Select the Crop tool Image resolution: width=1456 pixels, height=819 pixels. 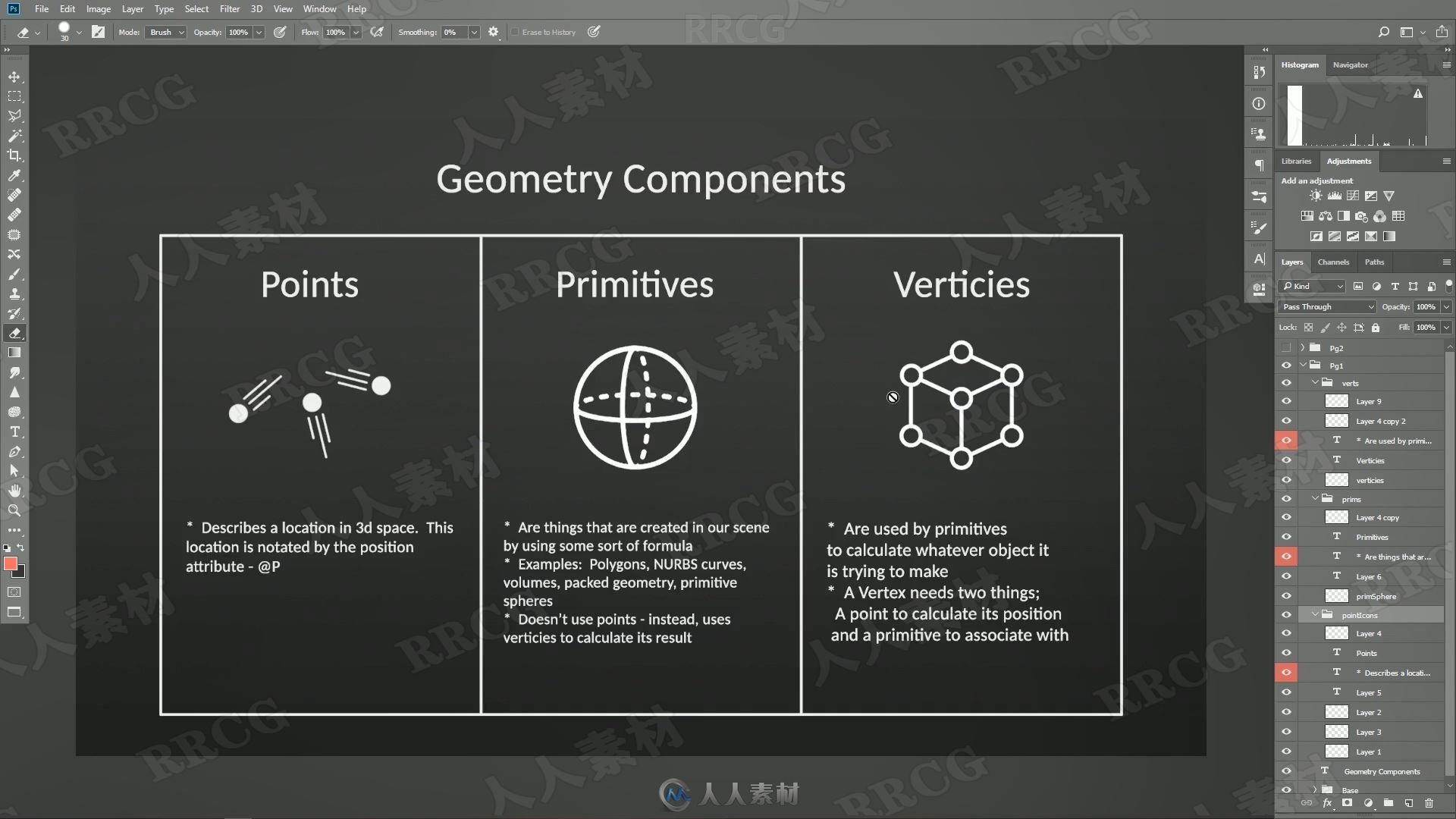coord(14,155)
